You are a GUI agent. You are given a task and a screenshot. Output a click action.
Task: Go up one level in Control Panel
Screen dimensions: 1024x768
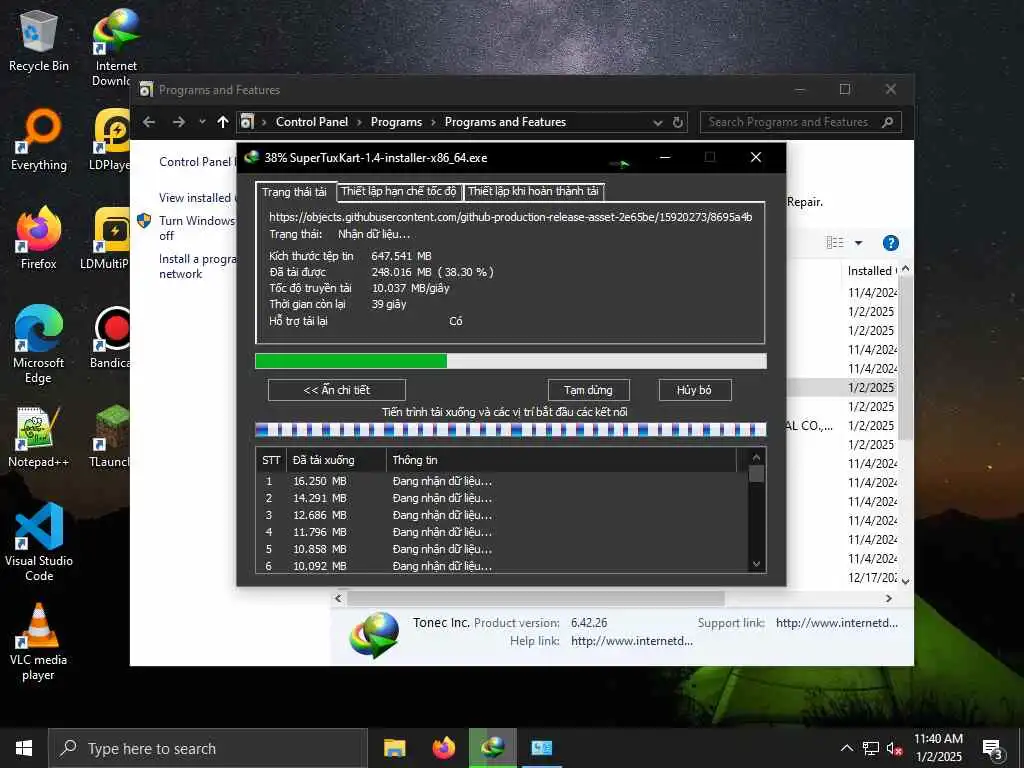223,122
